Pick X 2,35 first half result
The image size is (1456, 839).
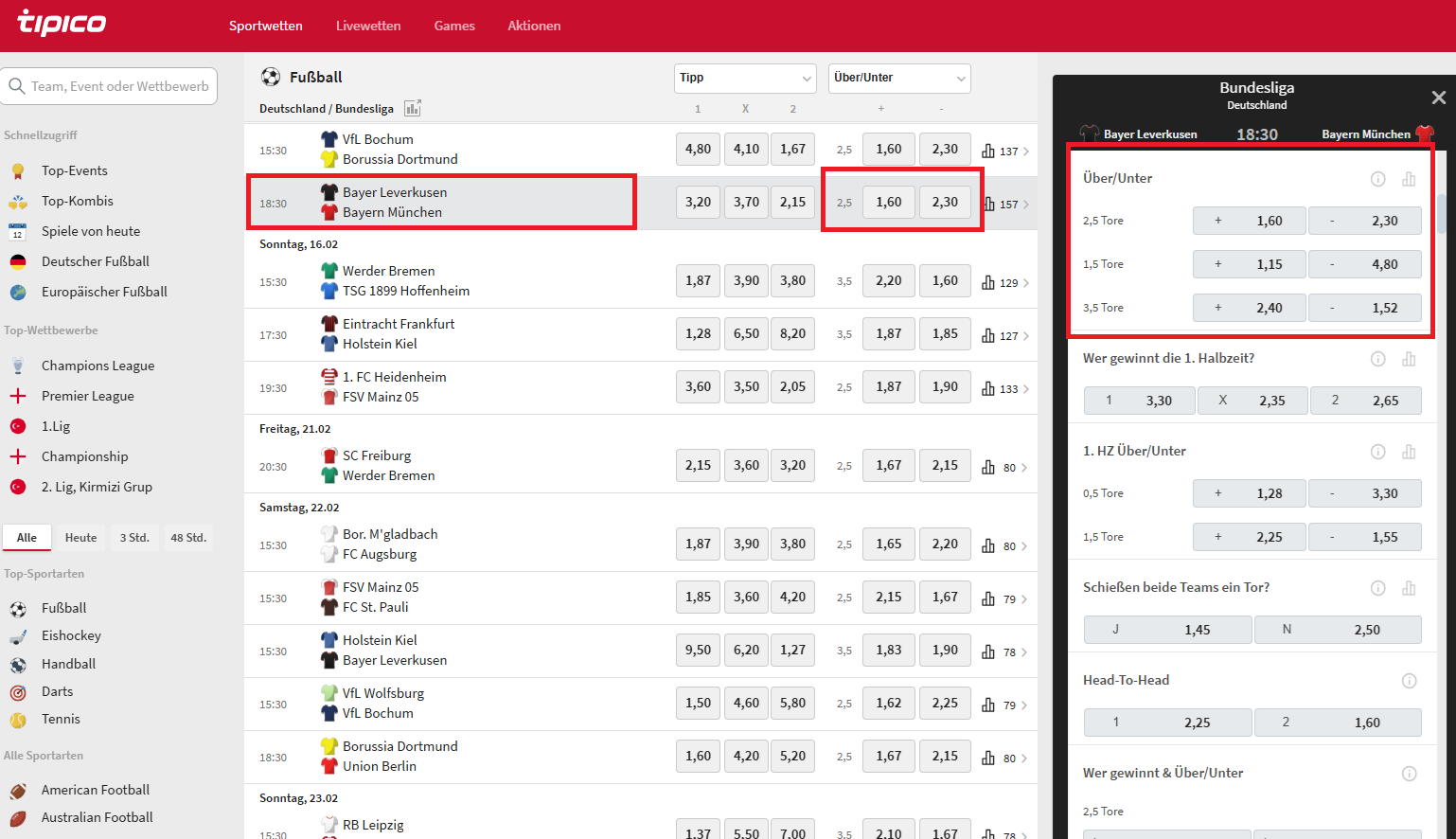click(1253, 401)
